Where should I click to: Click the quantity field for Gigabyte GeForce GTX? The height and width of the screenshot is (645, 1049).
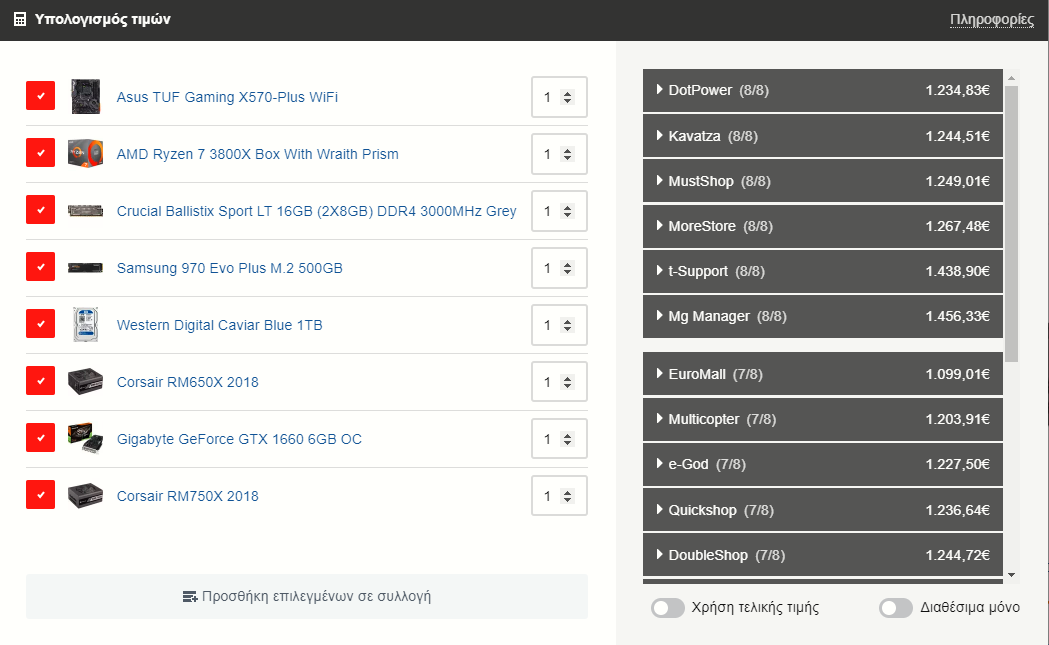[x=559, y=439]
